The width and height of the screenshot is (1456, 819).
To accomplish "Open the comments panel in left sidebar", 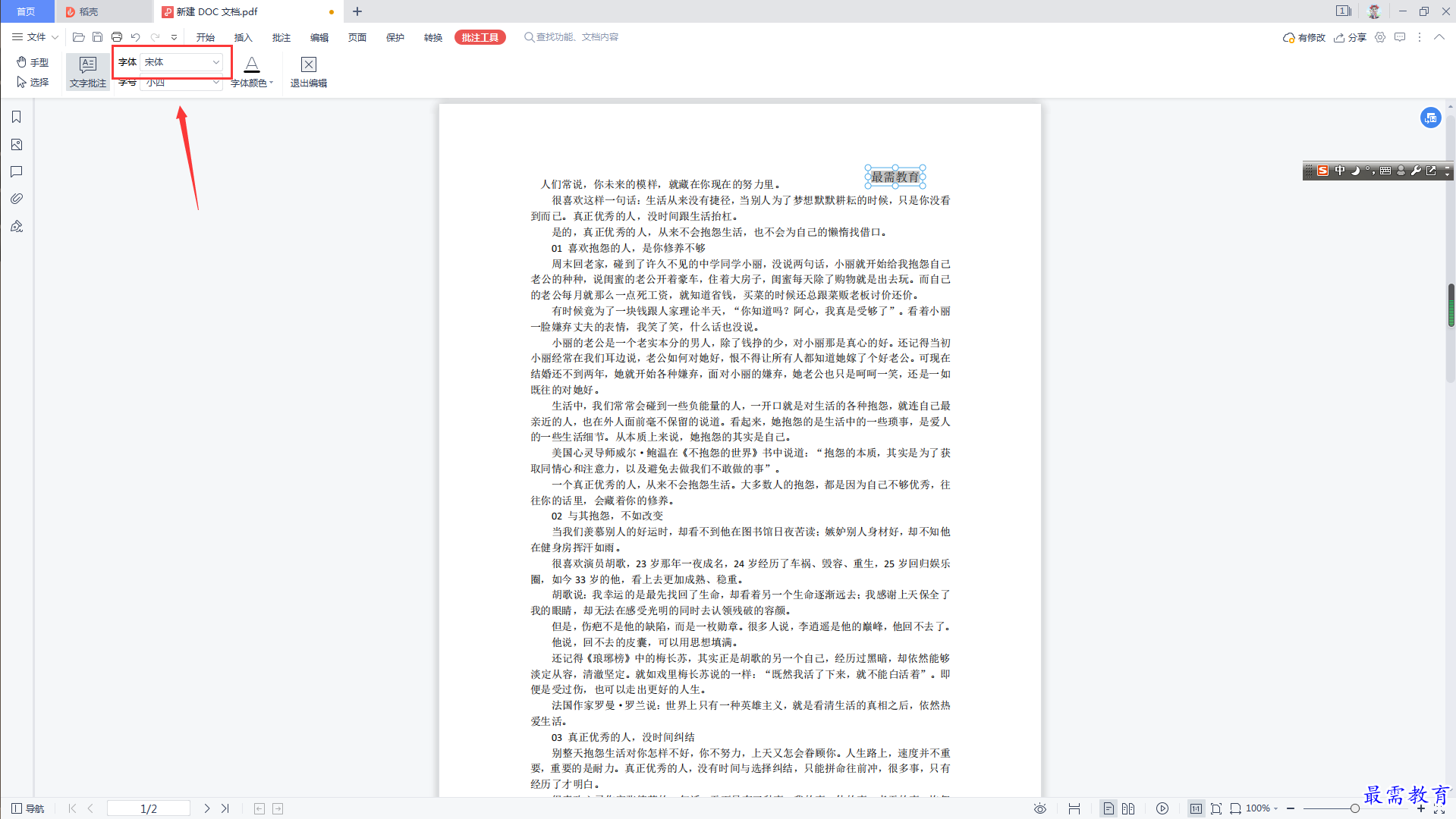I will 16,171.
